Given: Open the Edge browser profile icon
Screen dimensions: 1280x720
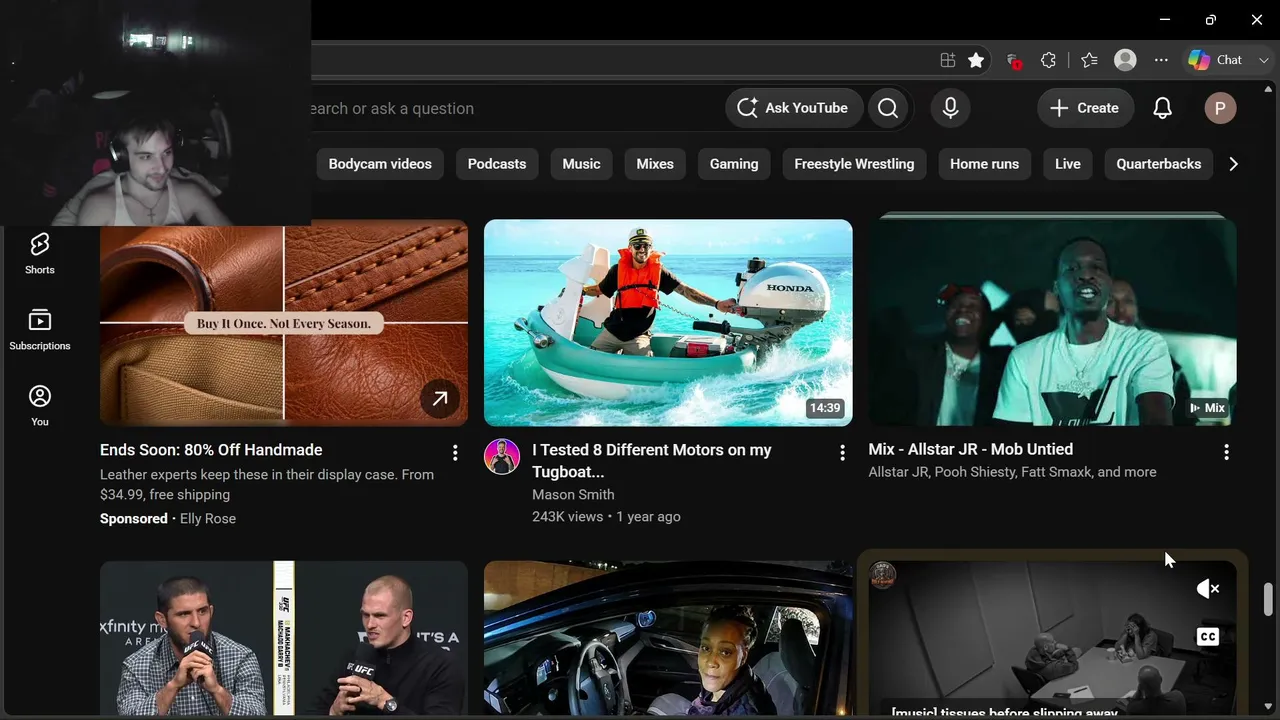Looking at the screenshot, I should (x=1125, y=60).
